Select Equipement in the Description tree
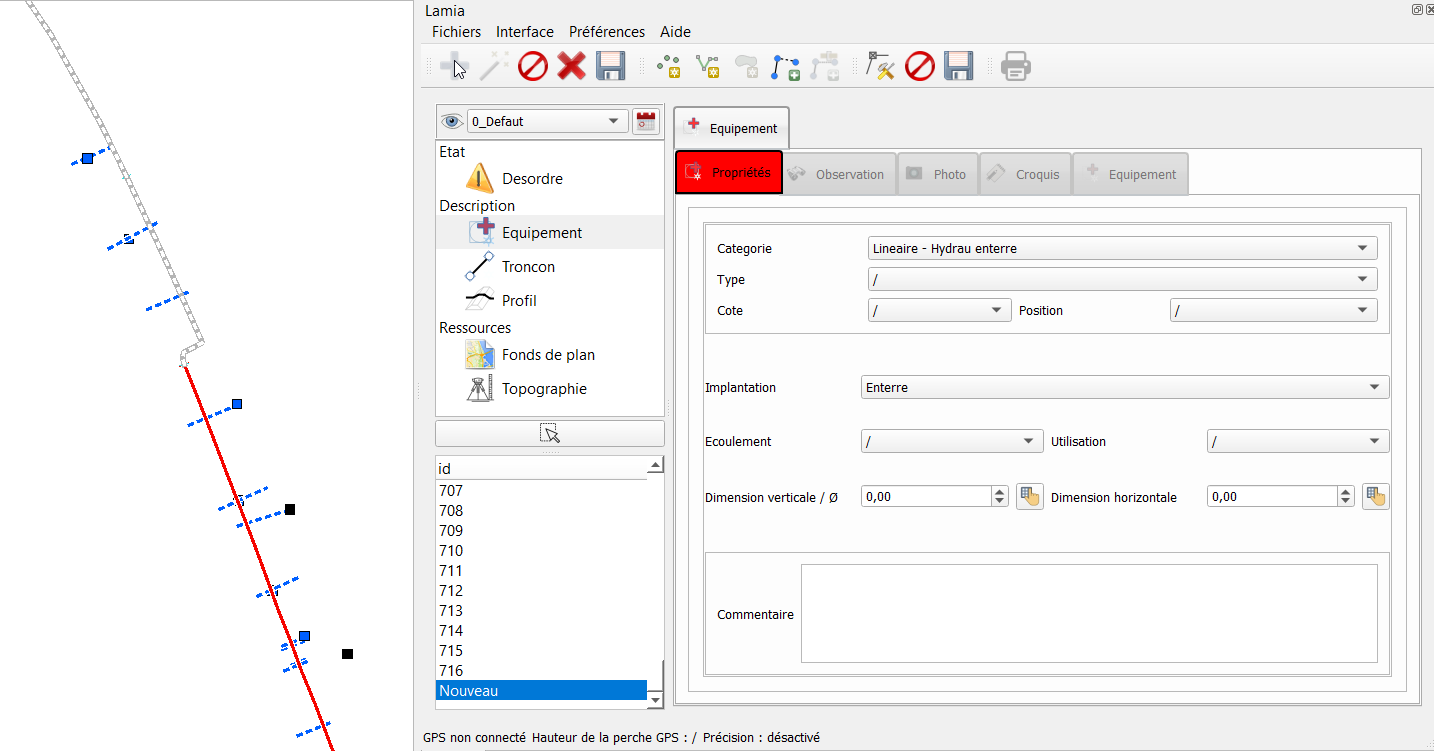 (542, 233)
